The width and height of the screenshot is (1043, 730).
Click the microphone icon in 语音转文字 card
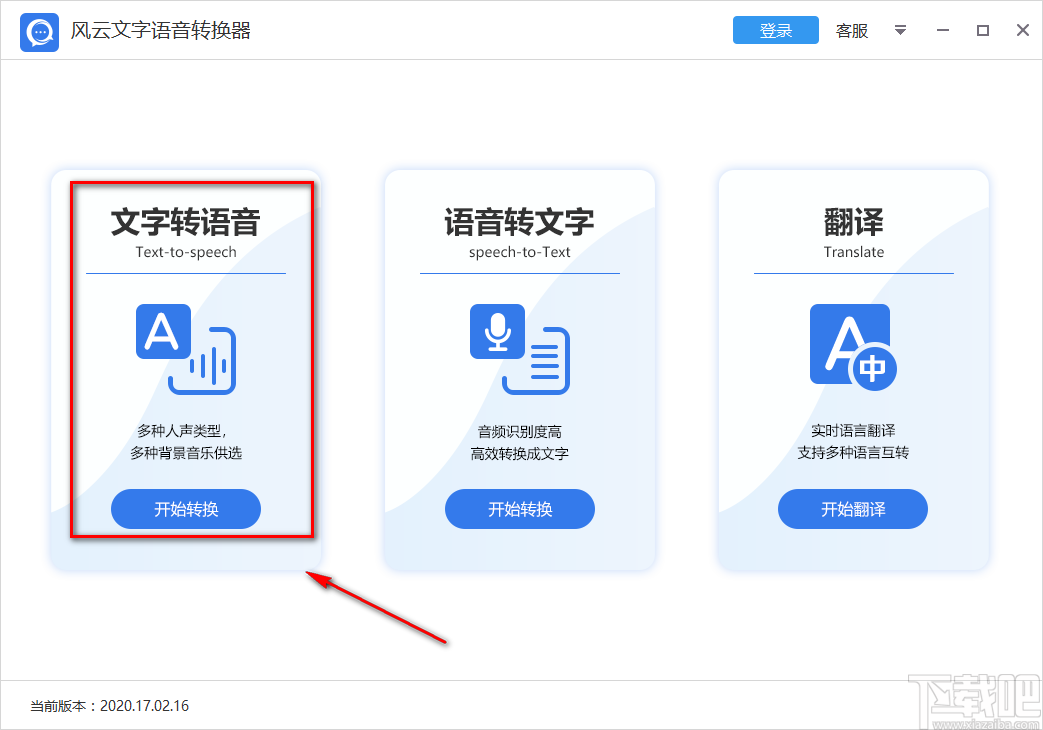(500, 332)
